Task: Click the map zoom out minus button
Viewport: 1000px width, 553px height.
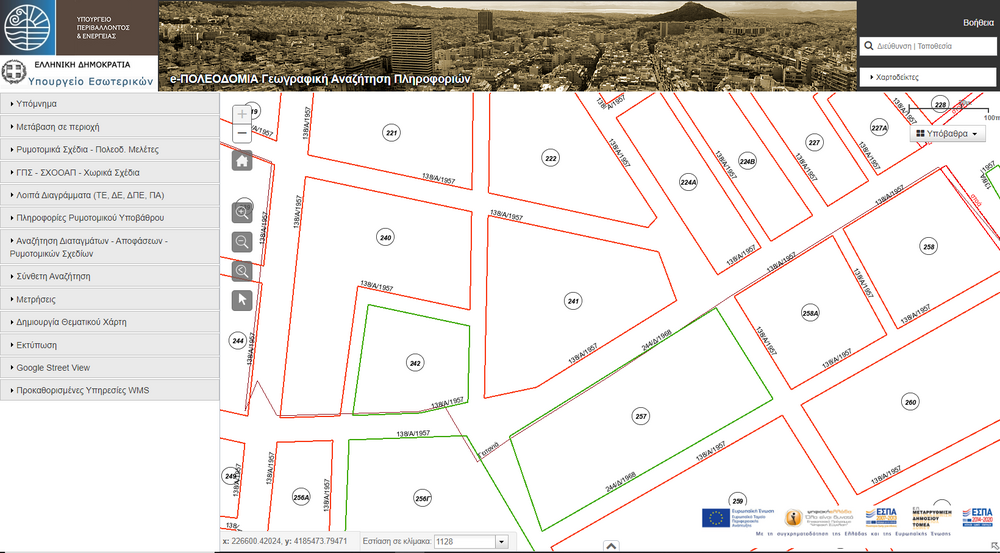Action: (242, 134)
